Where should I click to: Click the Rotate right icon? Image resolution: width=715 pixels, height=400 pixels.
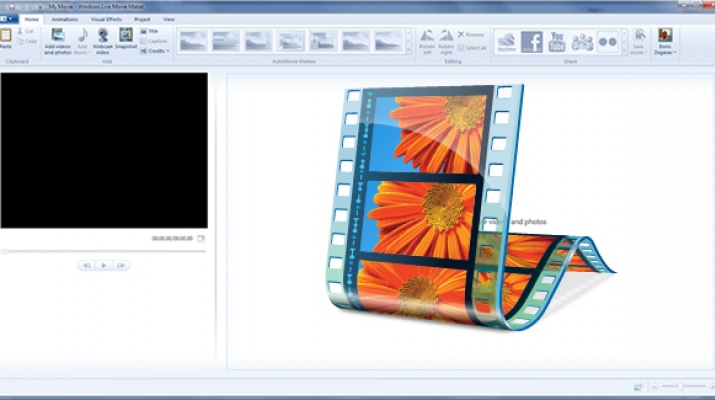(446, 36)
